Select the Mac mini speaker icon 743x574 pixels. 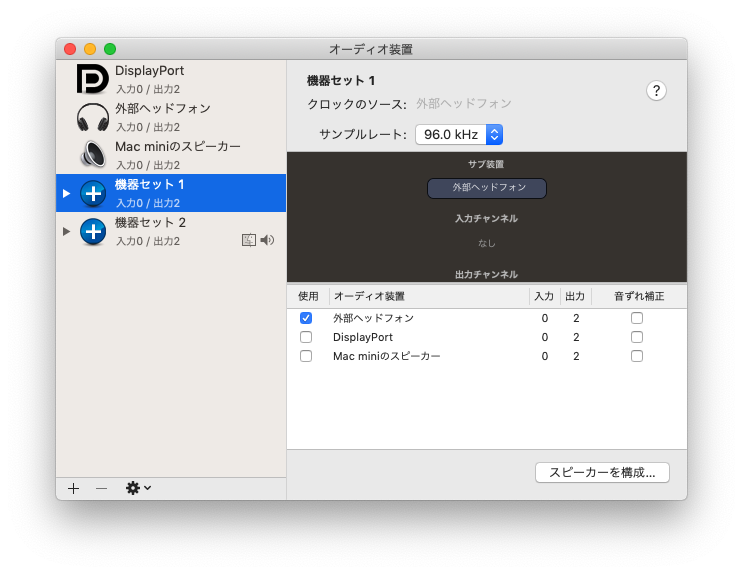tap(93, 155)
